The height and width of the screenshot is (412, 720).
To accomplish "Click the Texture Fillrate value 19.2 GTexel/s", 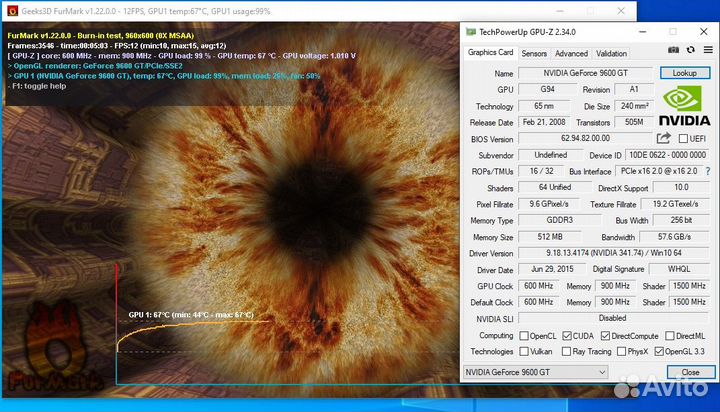I will point(675,204).
